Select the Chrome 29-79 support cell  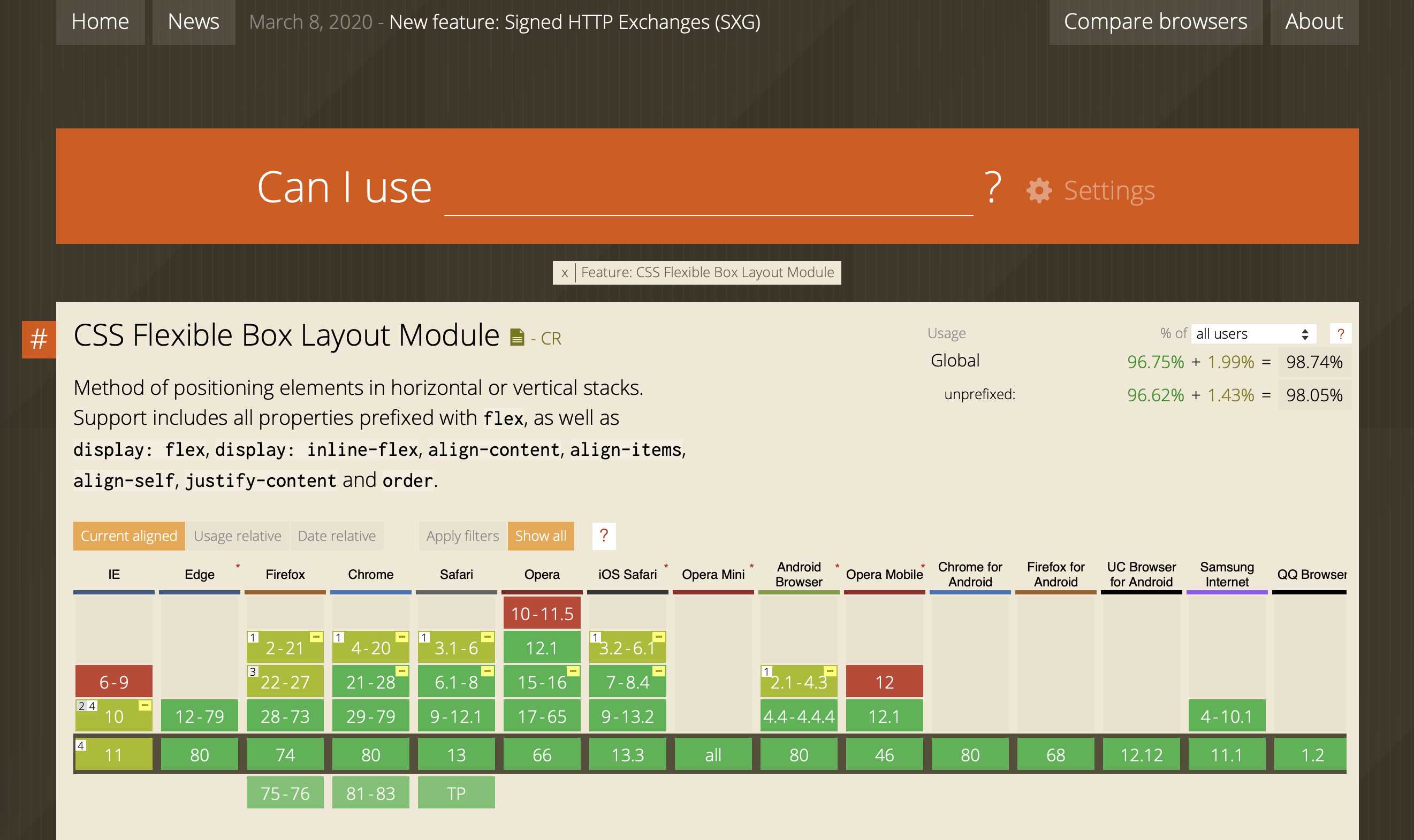(371, 716)
